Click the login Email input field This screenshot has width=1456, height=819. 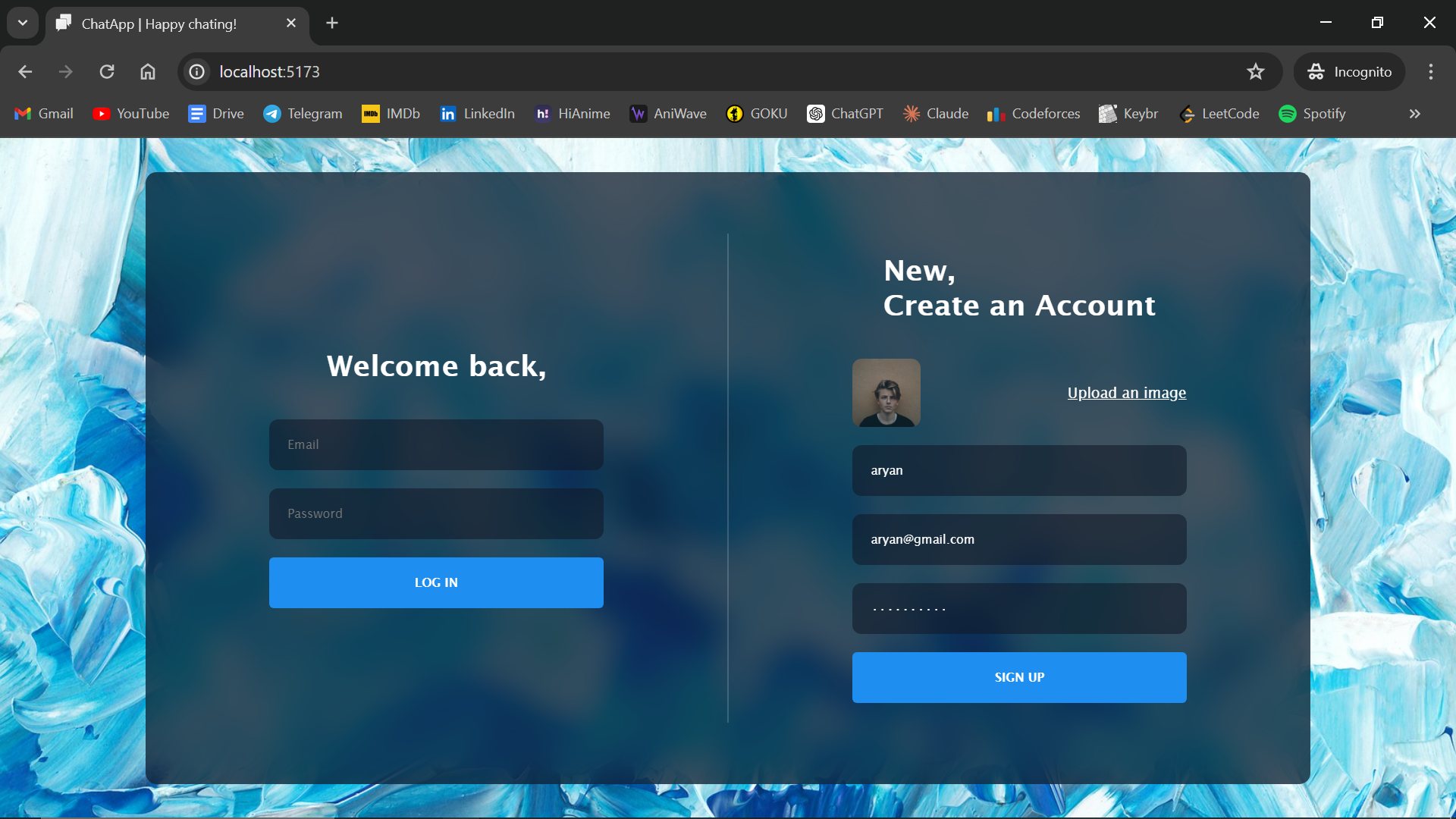click(x=436, y=444)
